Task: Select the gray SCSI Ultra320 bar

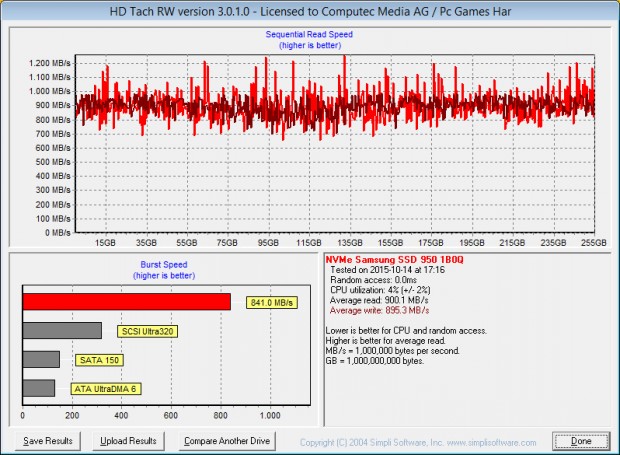Action: [x=62, y=331]
